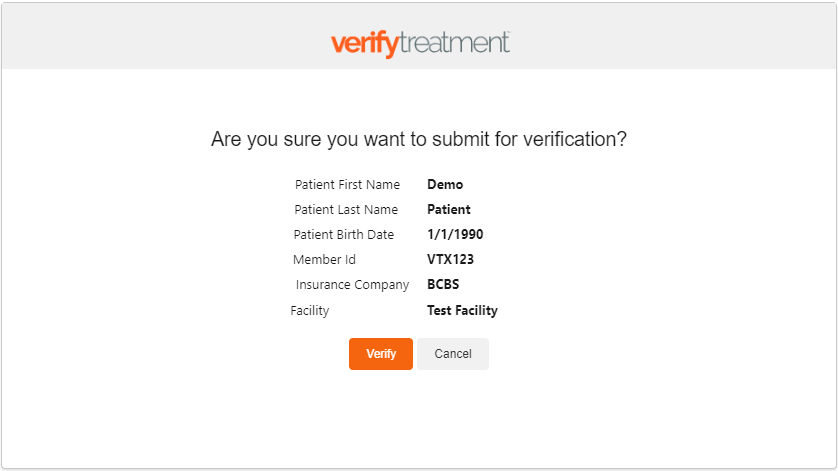The width and height of the screenshot is (838, 471).
Task: Select the birth date value 1/1/1990
Action: pyautogui.click(x=455, y=235)
